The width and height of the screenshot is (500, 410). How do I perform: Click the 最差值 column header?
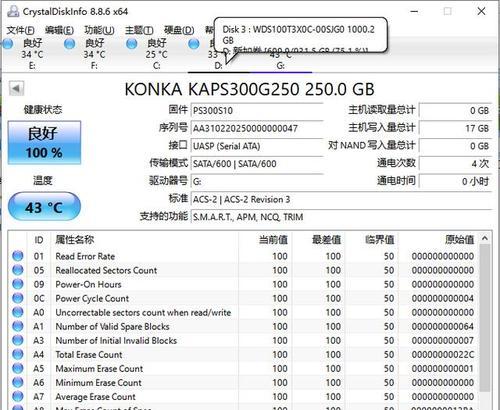[319, 239]
